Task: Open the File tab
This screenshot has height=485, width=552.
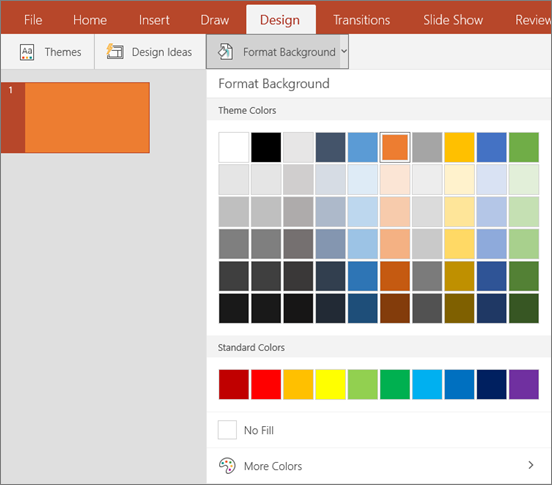Action: 33,20
